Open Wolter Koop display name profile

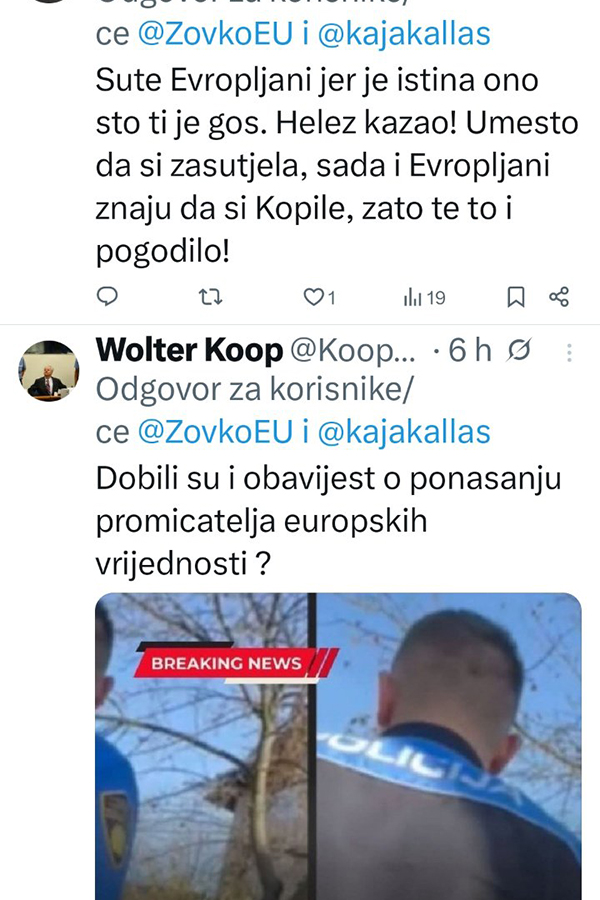[189, 350]
